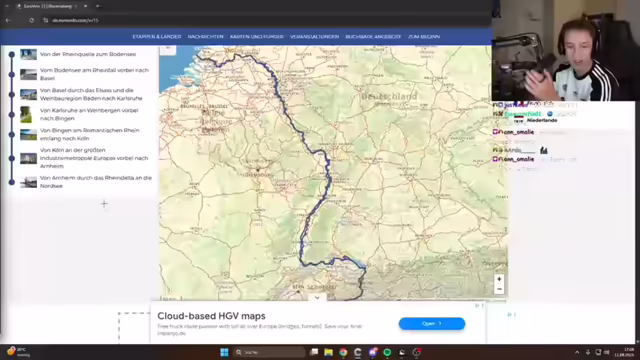Expand the plus icon below the stage list
640x360 pixels.
(x=104, y=204)
